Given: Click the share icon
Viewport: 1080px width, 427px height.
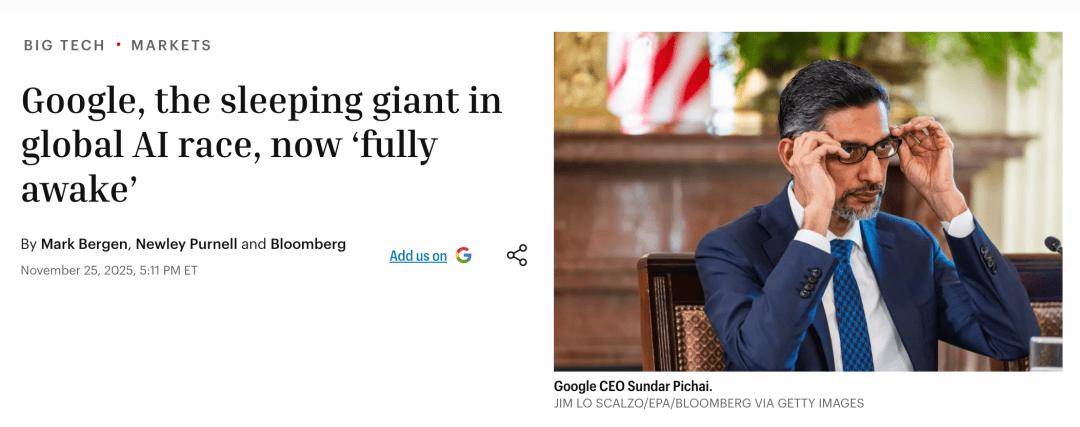Looking at the screenshot, I should (x=516, y=255).
